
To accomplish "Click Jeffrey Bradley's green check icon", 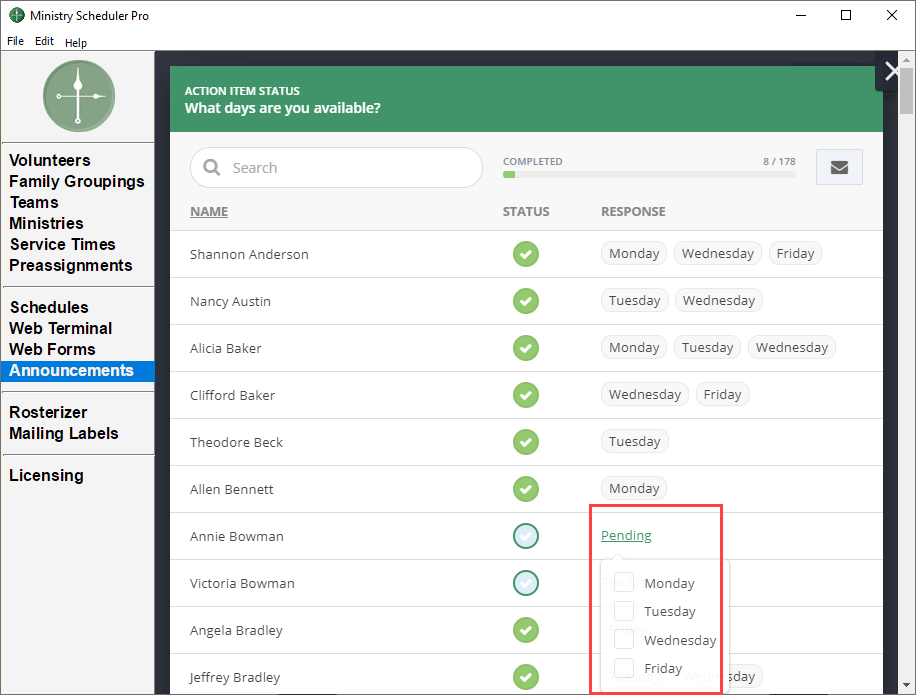I will click(x=526, y=677).
